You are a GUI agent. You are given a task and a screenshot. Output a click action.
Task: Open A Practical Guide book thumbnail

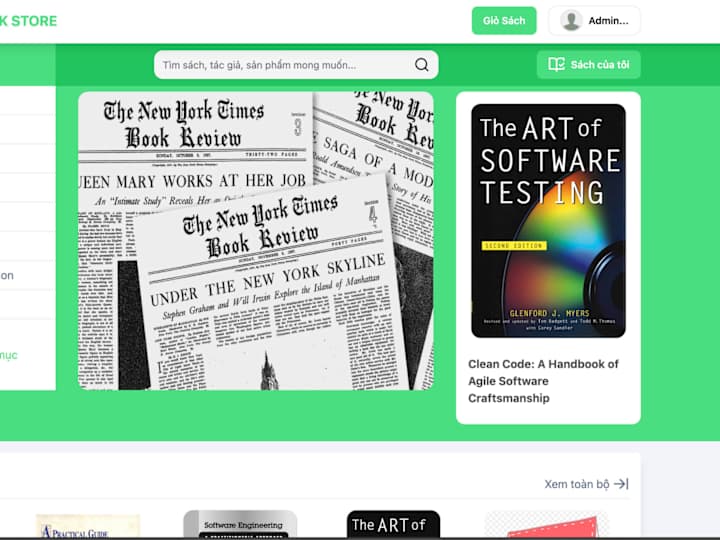point(88,526)
